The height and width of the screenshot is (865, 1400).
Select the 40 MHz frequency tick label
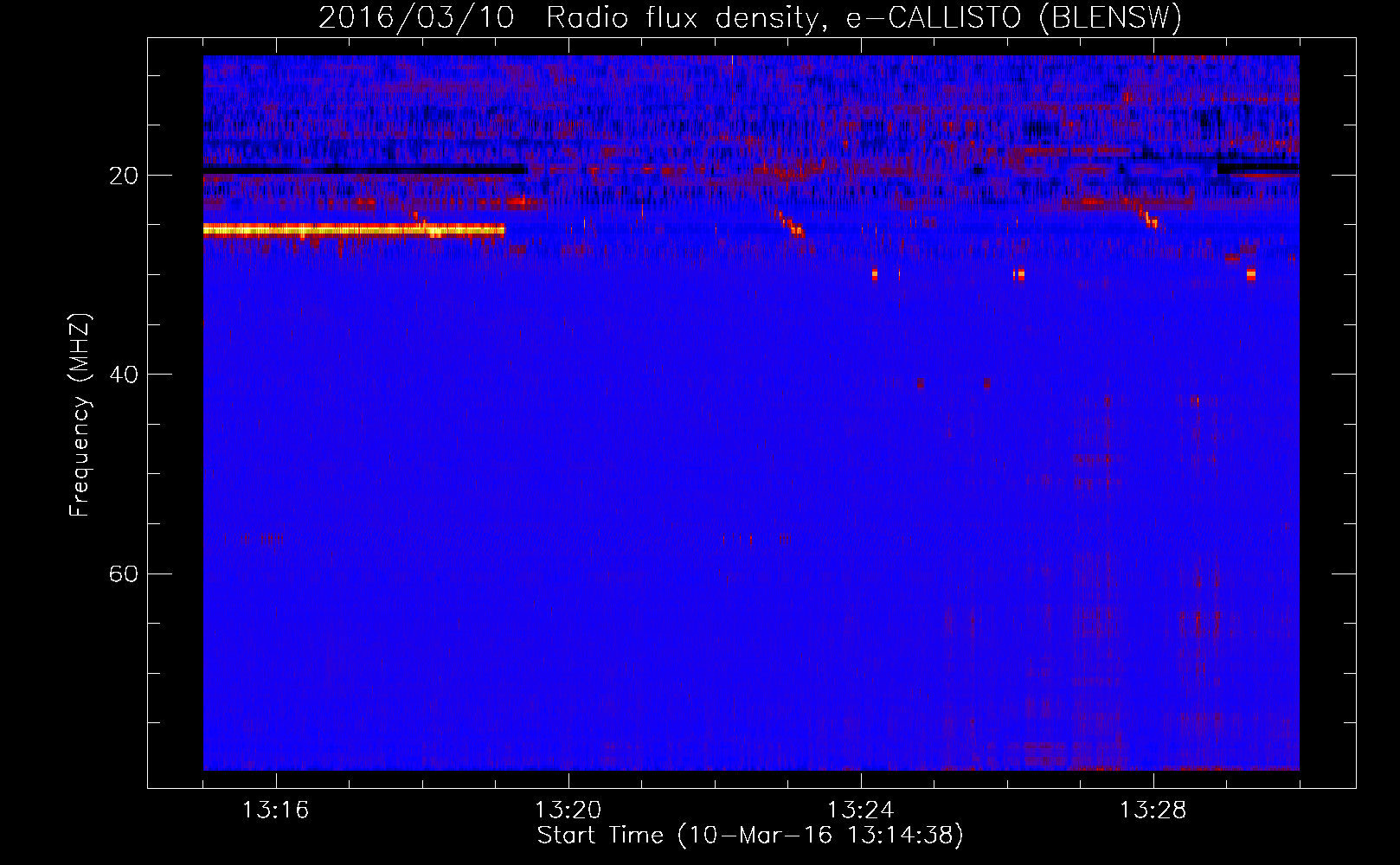(124, 375)
